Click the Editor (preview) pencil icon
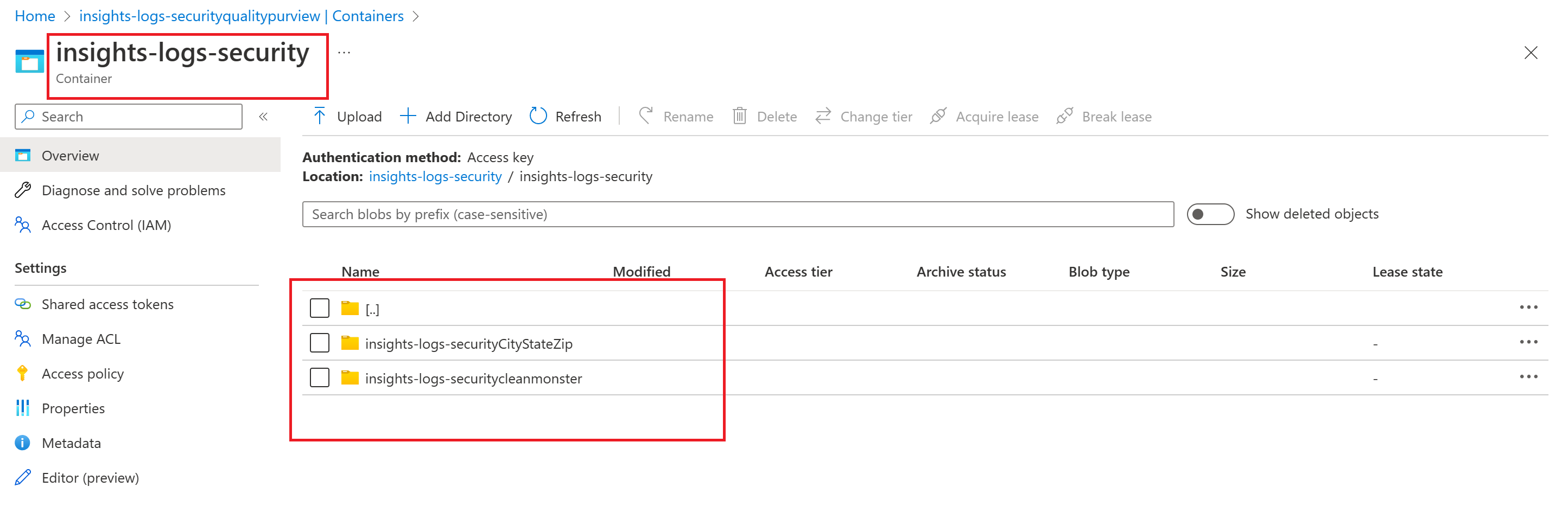Screen dimensions: 1568x506 [22, 477]
